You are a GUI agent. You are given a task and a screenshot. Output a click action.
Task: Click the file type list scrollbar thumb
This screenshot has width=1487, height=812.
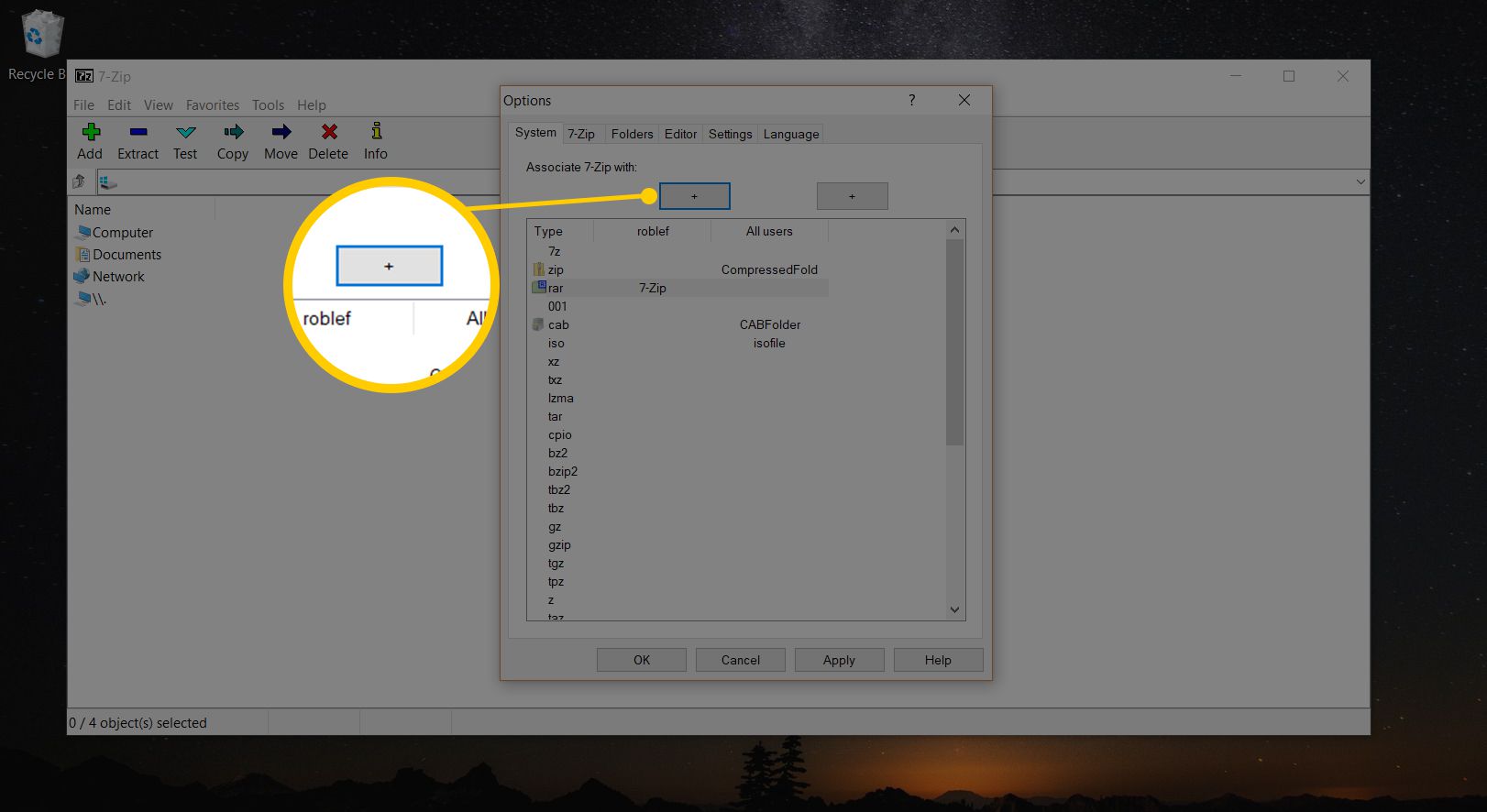[x=954, y=343]
